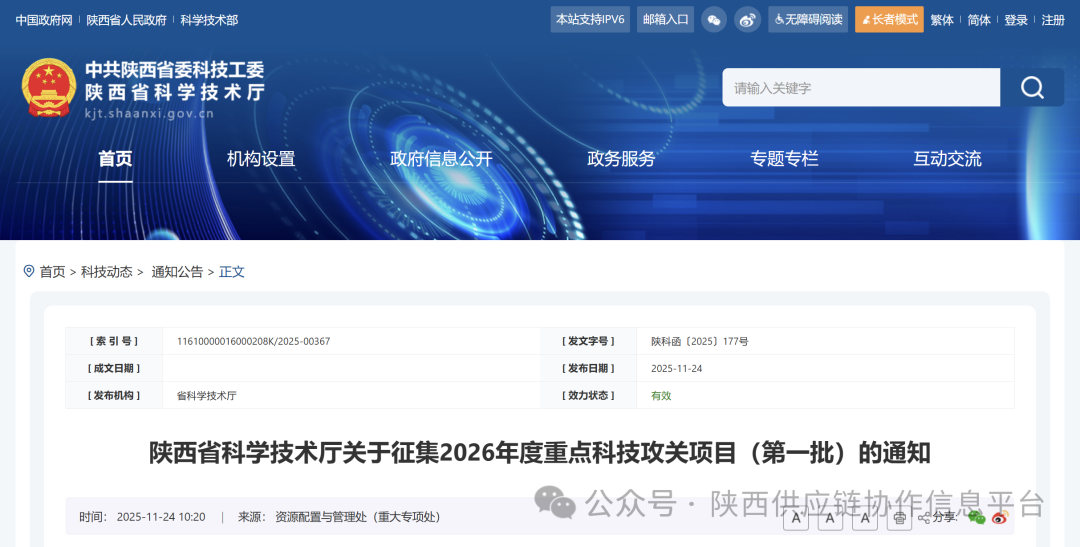Screen dimensions: 1080x547
Task: Click the 成文日期 label cell
Action: pyautogui.click(x=114, y=369)
